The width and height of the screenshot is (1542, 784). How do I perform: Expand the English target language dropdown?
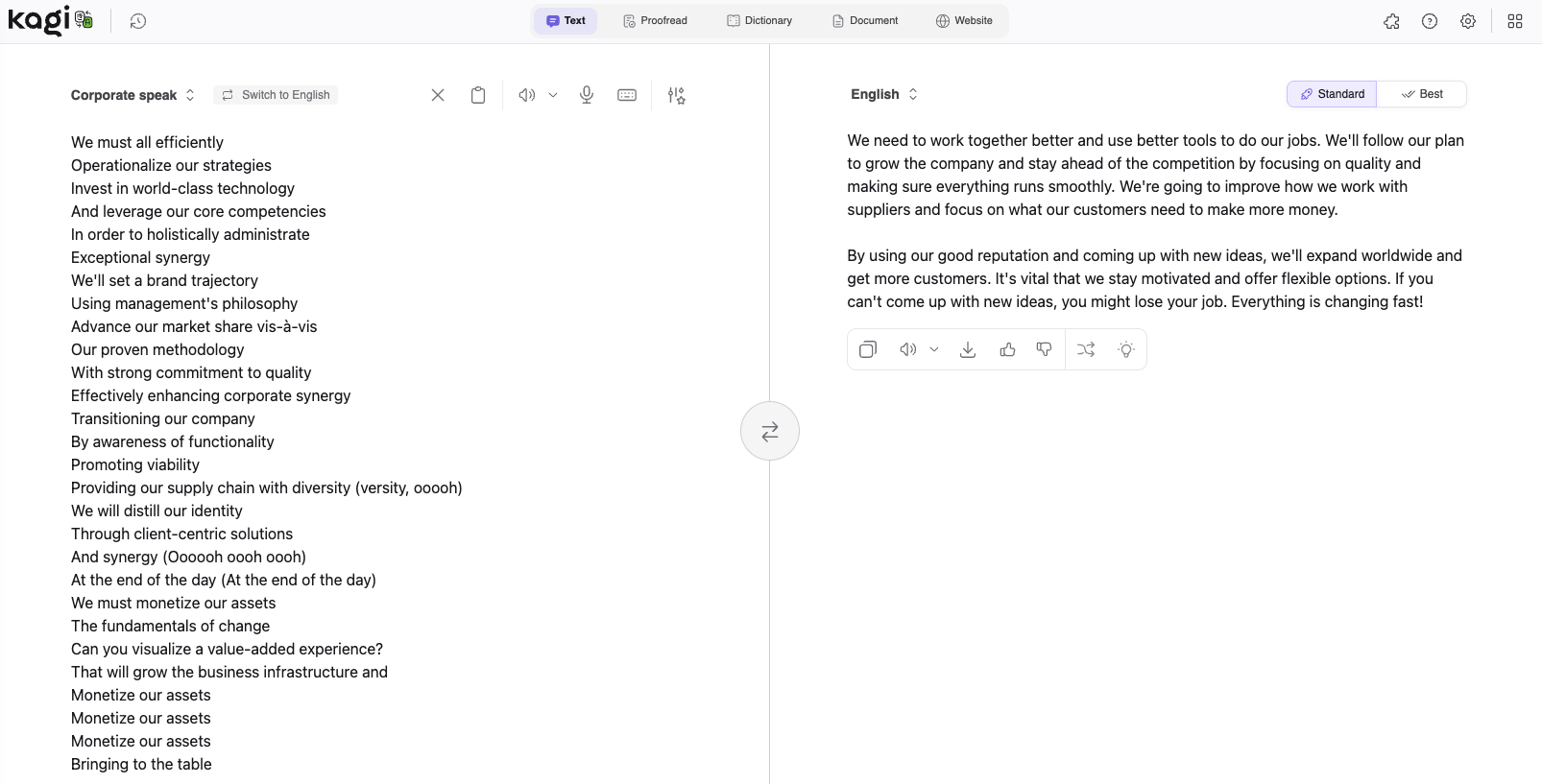pyautogui.click(x=884, y=94)
